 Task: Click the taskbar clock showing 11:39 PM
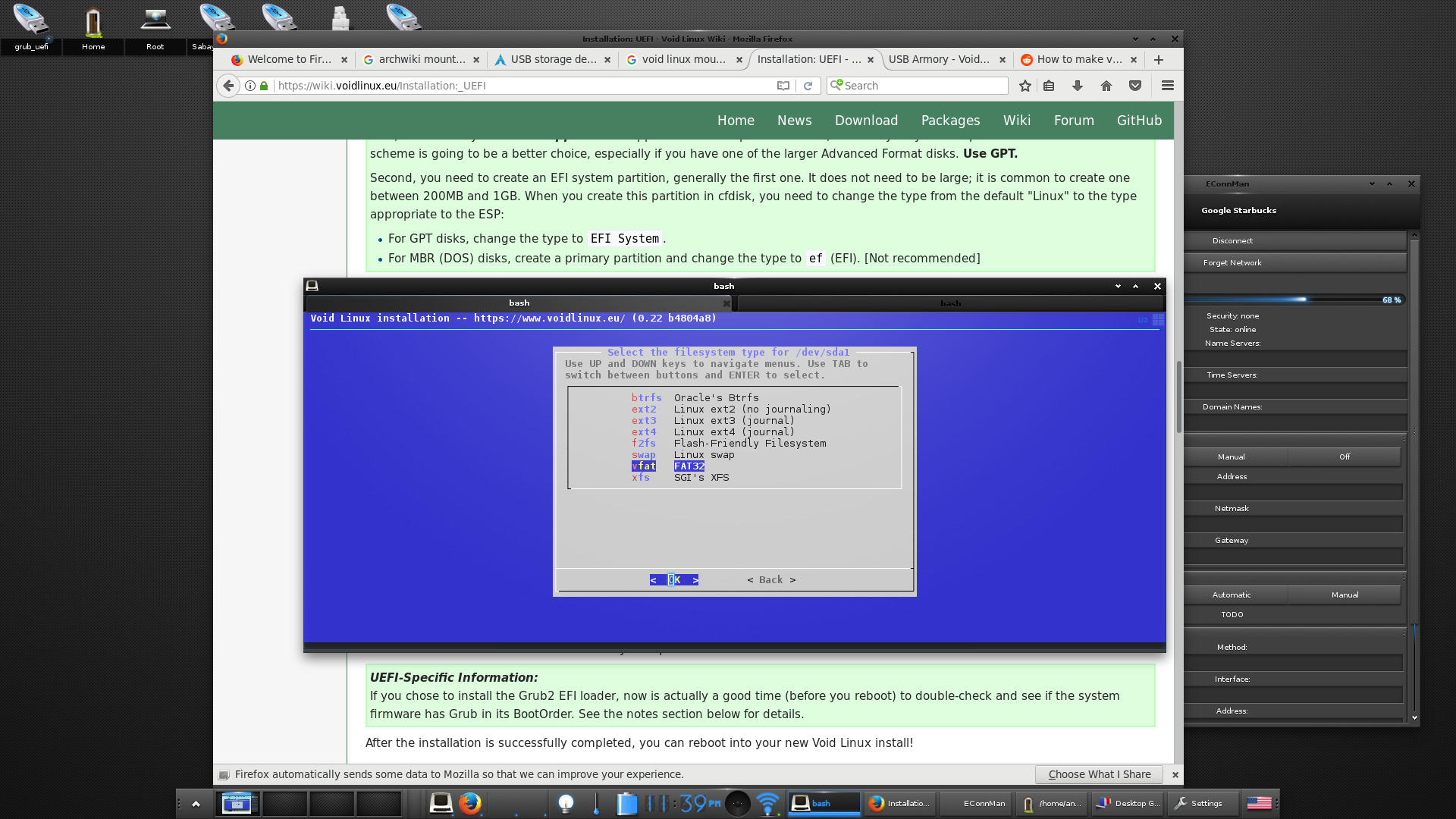pos(683,803)
